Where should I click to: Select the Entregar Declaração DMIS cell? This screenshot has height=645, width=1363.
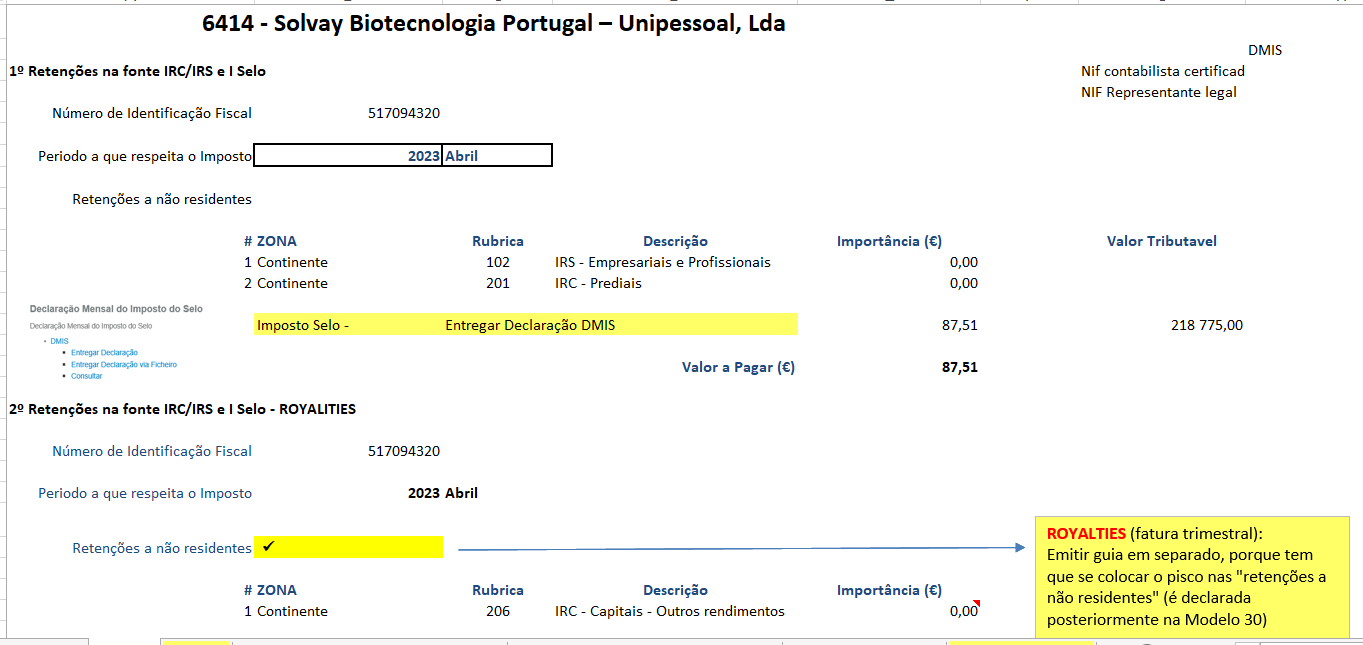tap(530, 325)
